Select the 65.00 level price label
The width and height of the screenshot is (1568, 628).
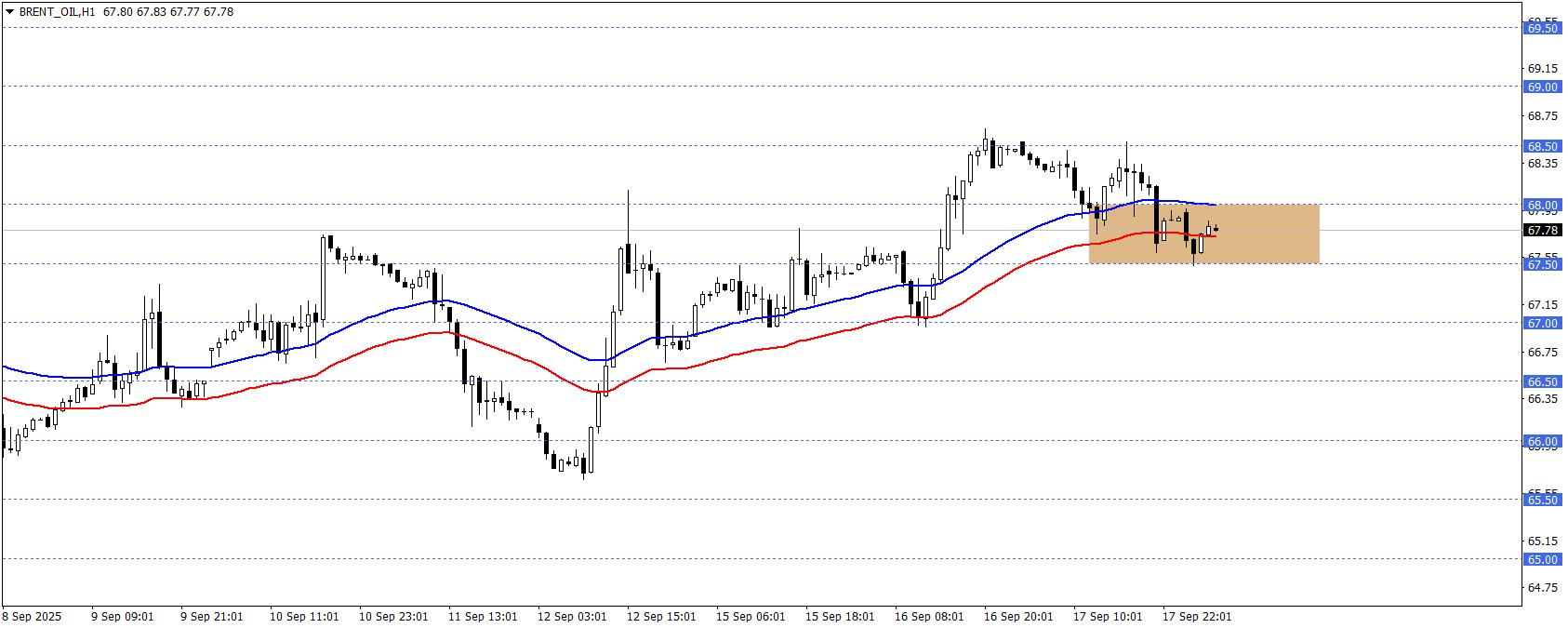pos(1542,559)
